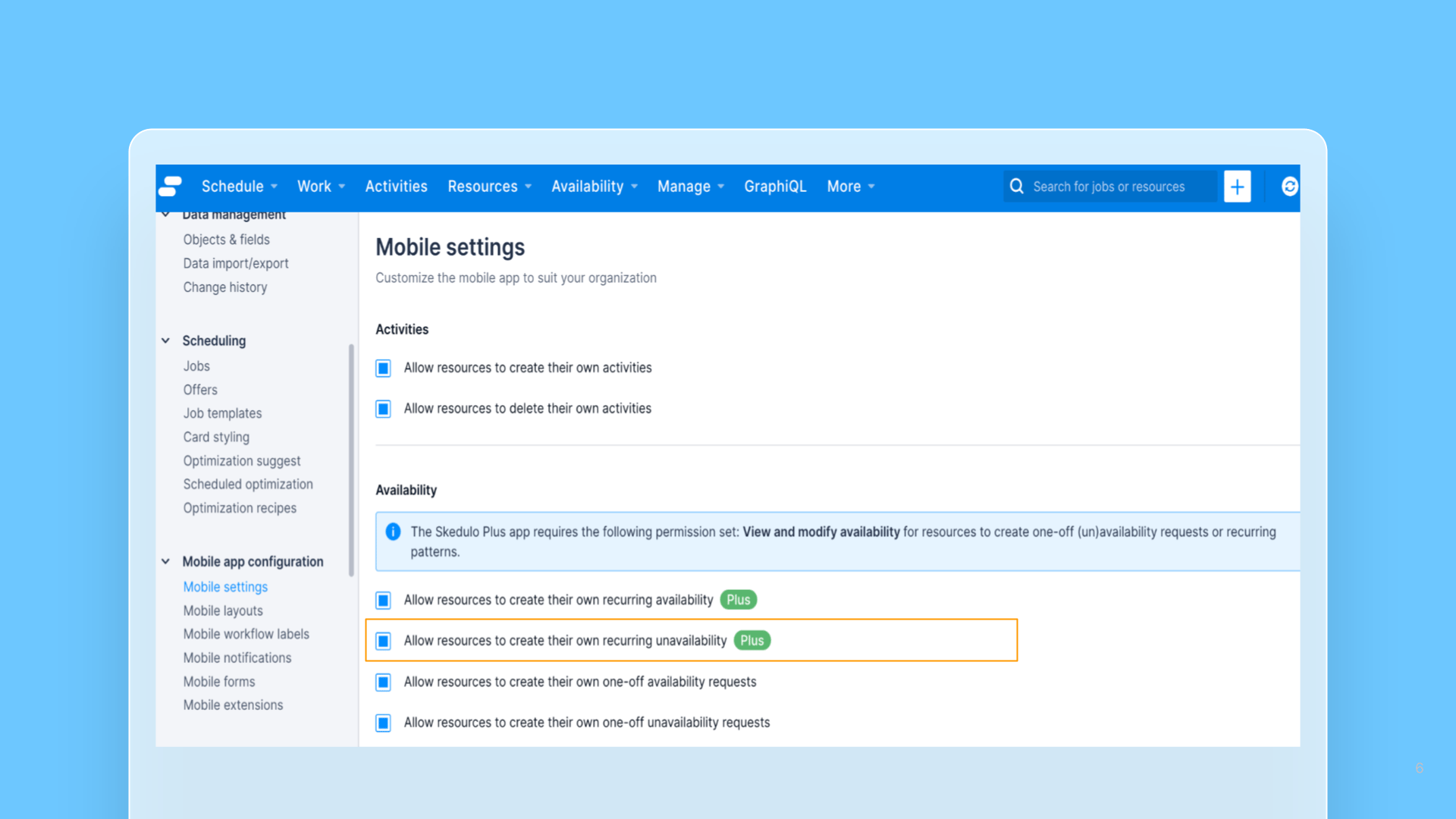Click the Mobile settings page heading
The height and width of the screenshot is (819, 1456).
coord(450,247)
